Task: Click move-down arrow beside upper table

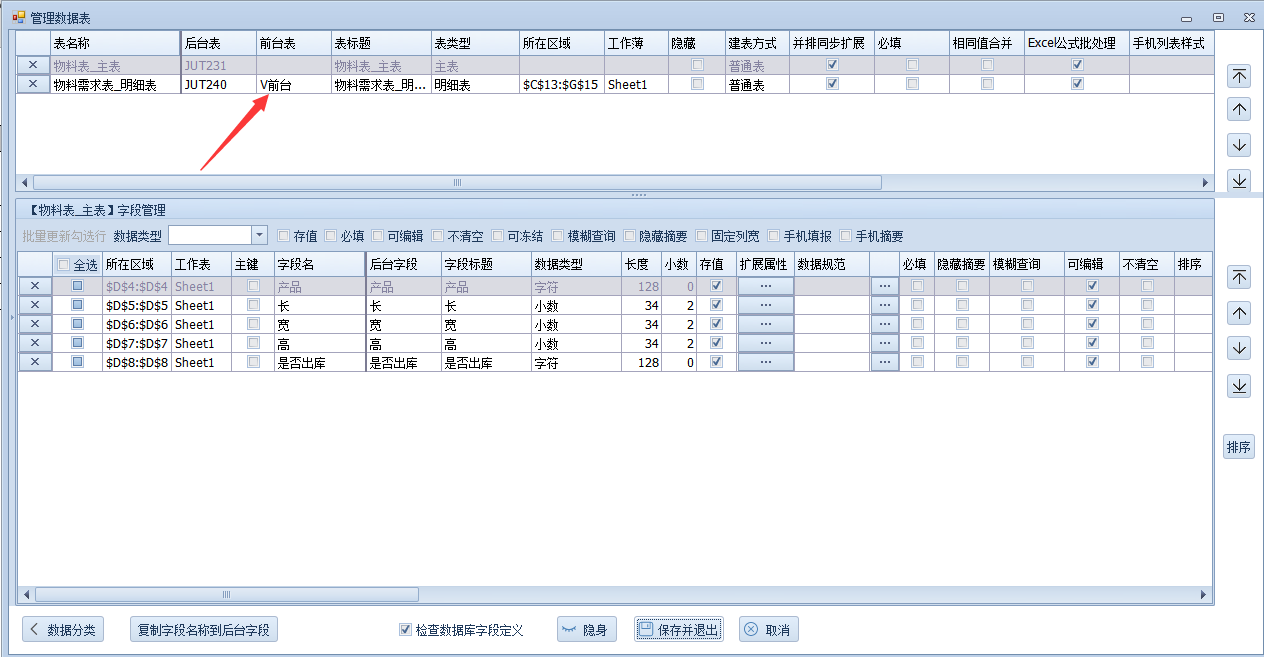Action: (x=1239, y=145)
